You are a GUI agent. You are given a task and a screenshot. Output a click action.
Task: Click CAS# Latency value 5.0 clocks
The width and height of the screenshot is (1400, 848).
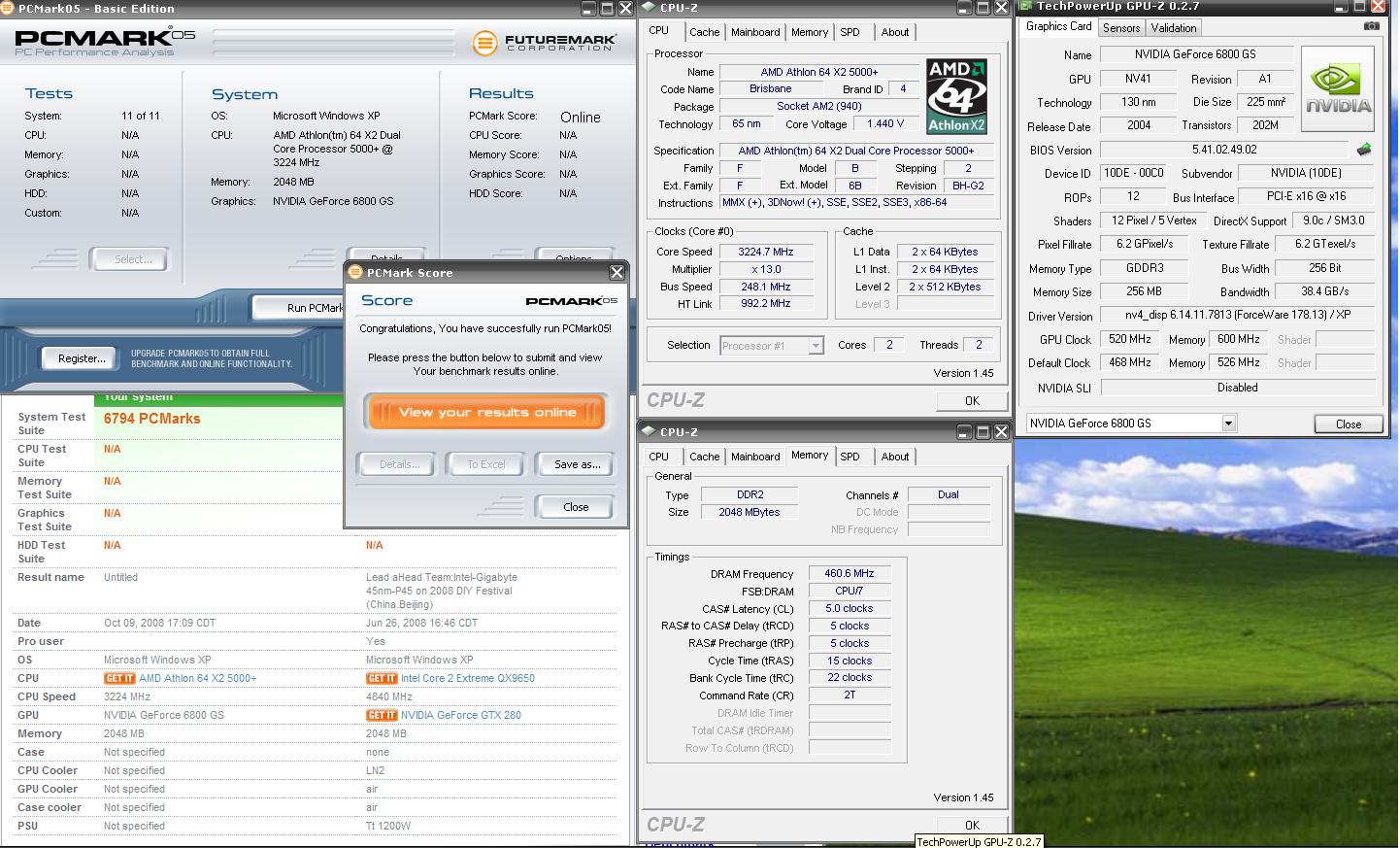850,609
